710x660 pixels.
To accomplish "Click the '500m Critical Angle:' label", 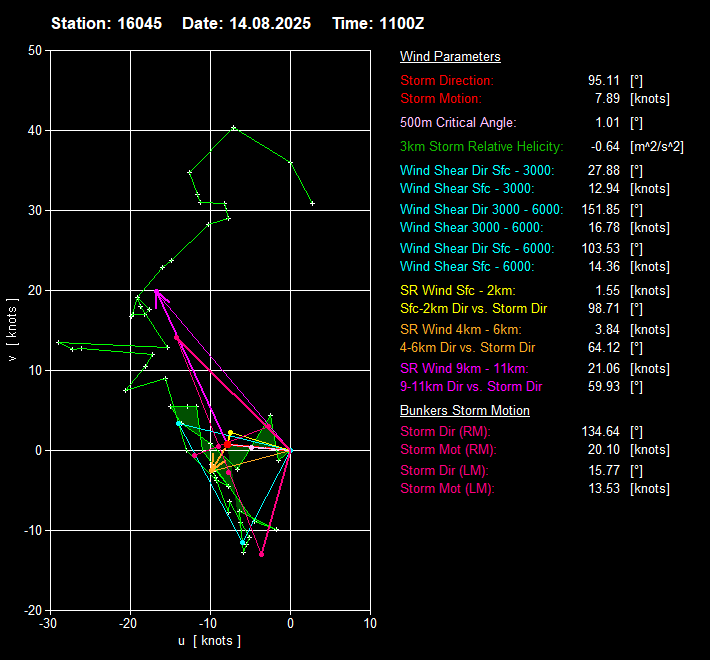I will (458, 123).
